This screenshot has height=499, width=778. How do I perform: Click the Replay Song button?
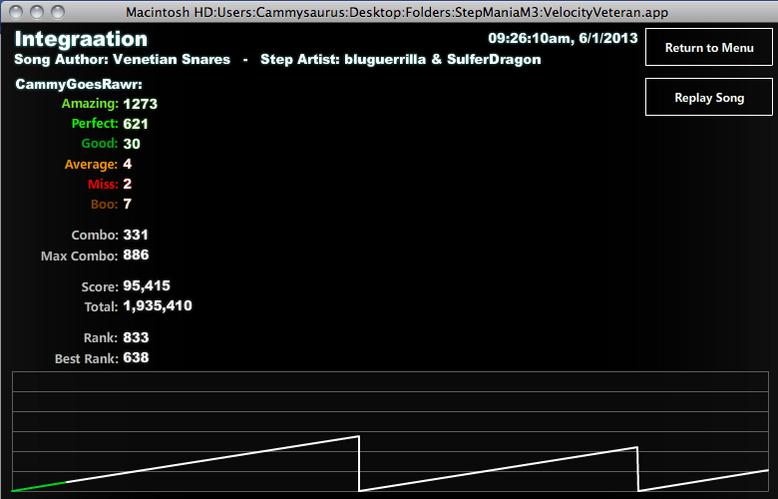click(x=709, y=97)
